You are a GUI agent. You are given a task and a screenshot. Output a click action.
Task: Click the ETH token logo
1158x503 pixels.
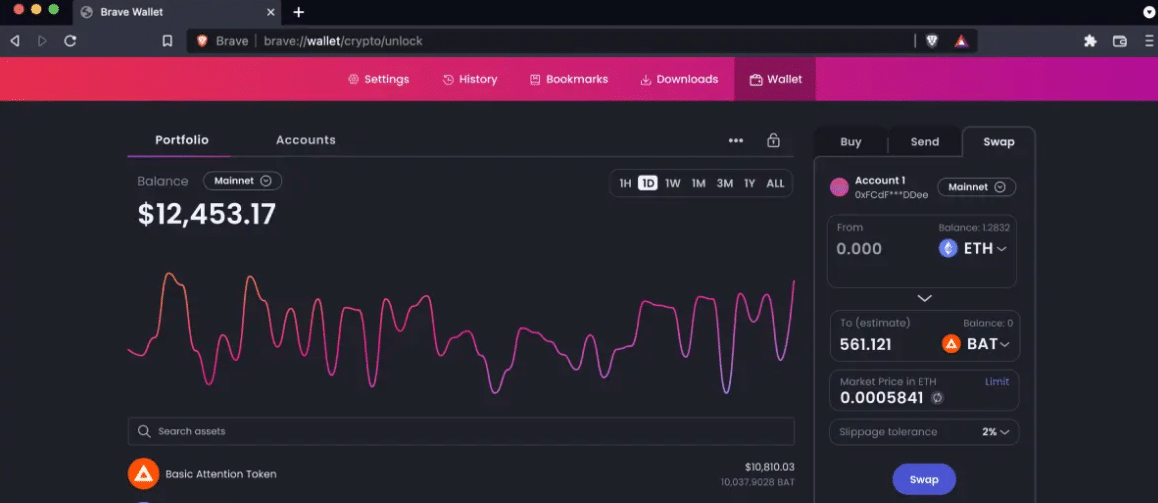tap(948, 249)
